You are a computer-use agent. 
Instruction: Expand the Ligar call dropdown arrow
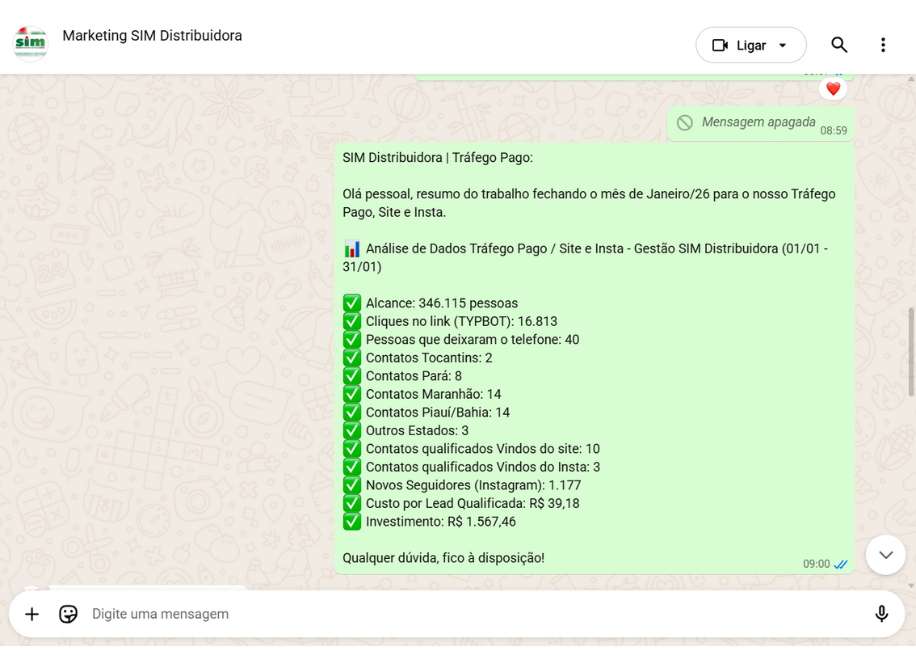[x=783, y=45]
